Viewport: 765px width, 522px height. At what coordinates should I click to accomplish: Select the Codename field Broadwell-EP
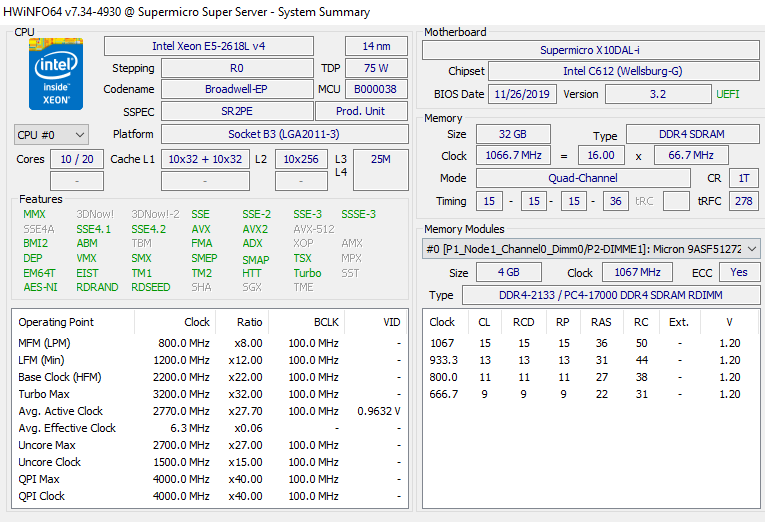[x=237, y=89]
